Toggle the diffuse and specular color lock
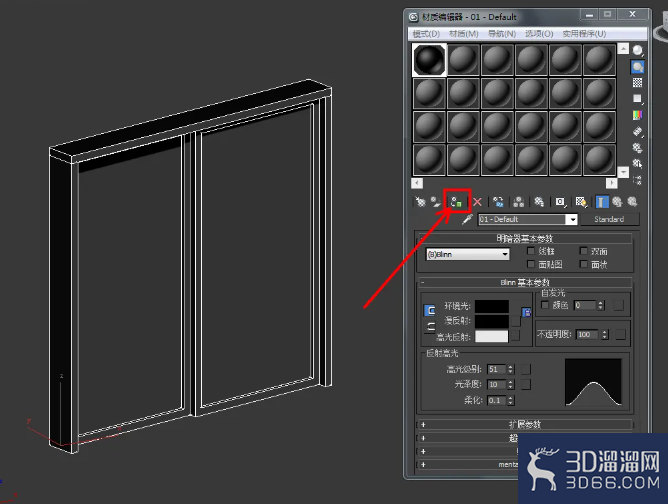 tap(429, 327)
